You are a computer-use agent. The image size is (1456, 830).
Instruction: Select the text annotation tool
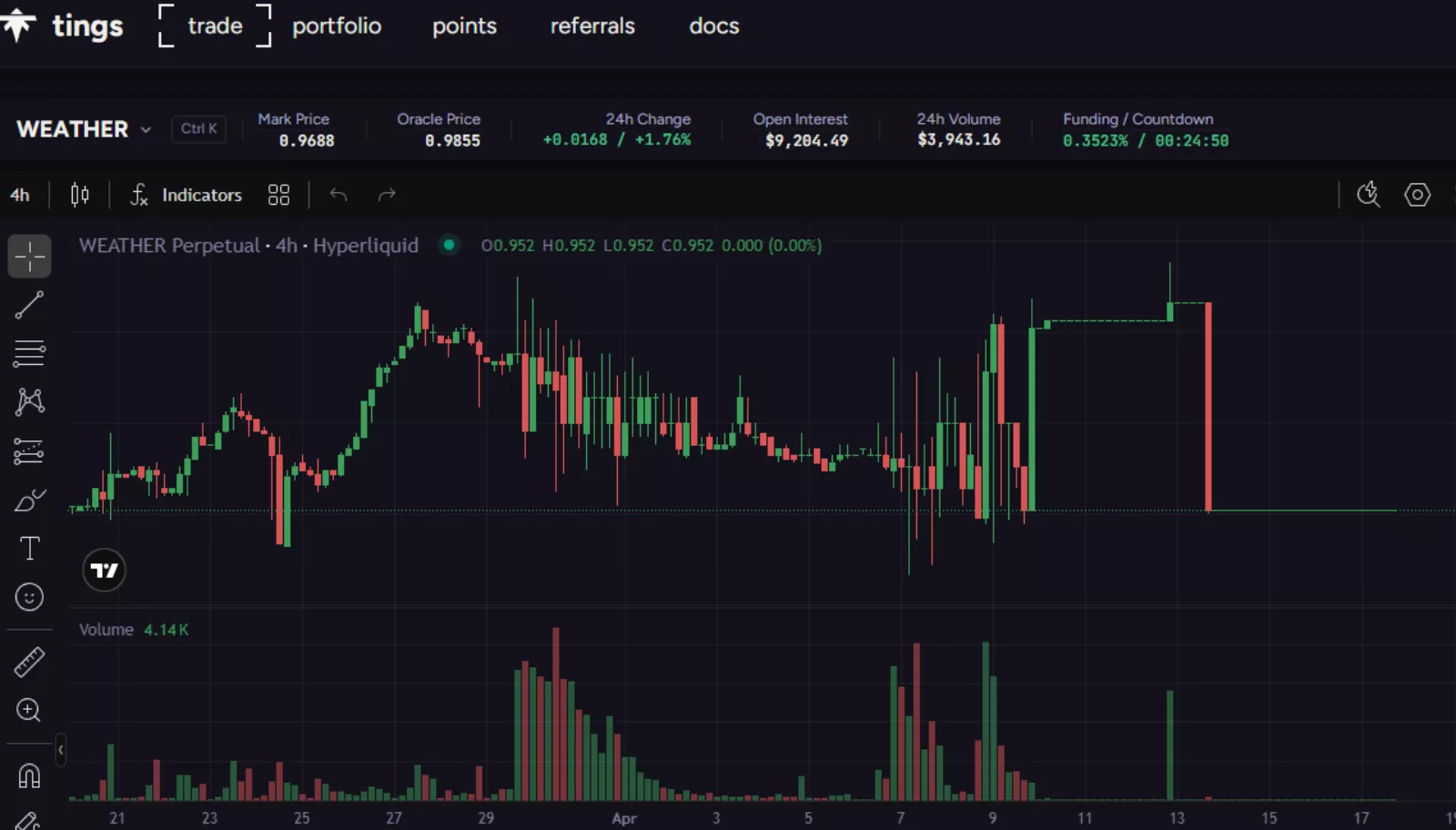(29, 548)
